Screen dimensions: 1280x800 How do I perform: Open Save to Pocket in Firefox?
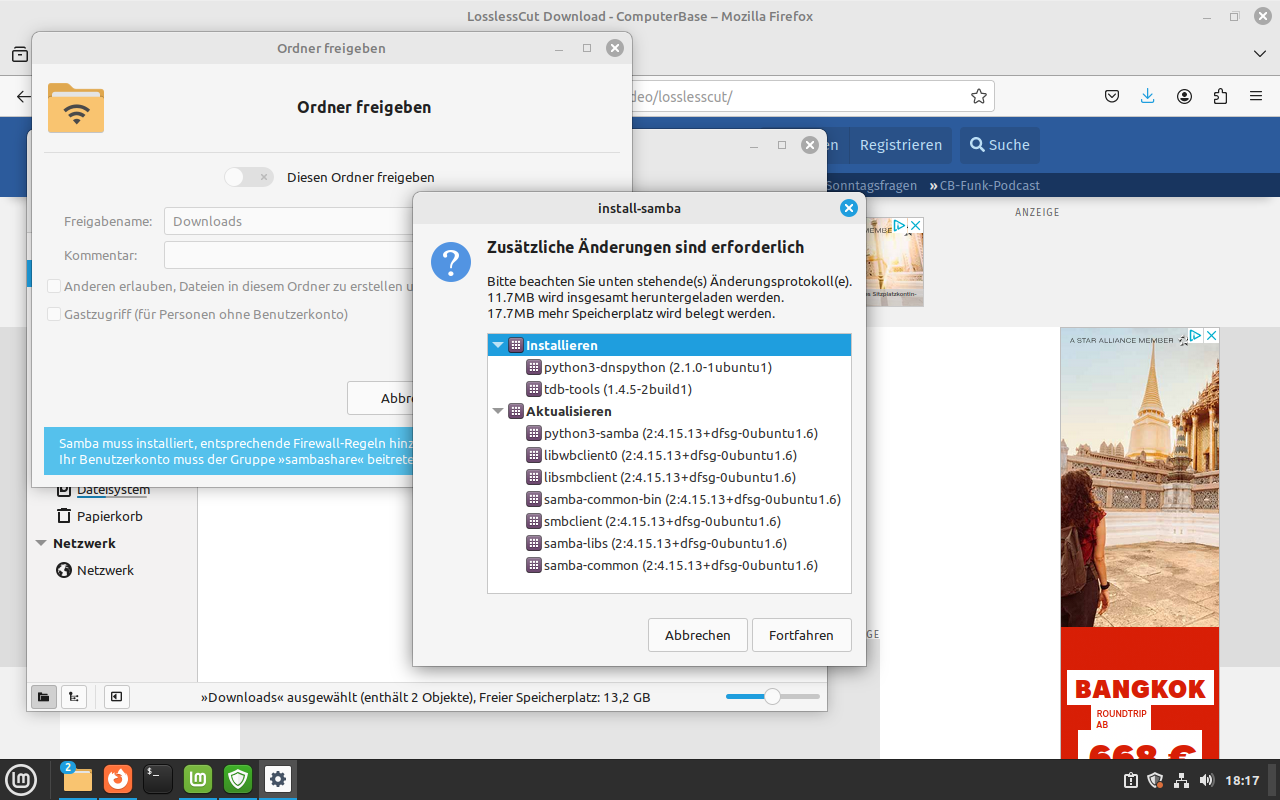click(1112, 96)
